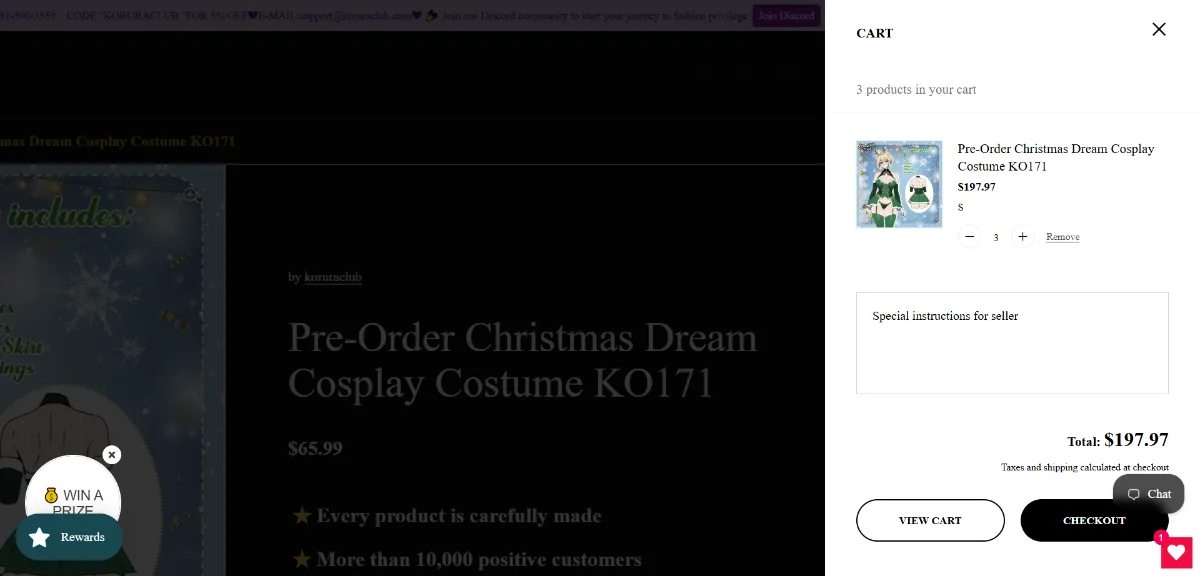1200x576 pixels.
Task: Visit the koruraclub vendor link
Action: tap(333, 276)
